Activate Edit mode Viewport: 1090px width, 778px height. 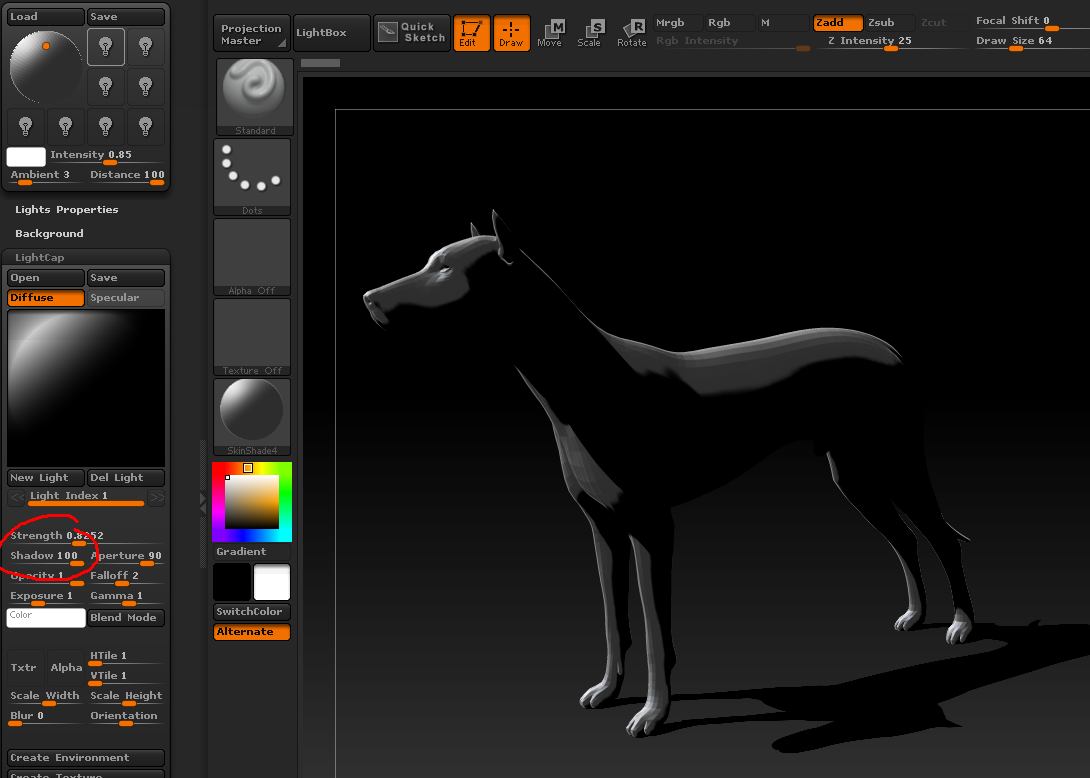pyautogui.click(x=471, y=33)
